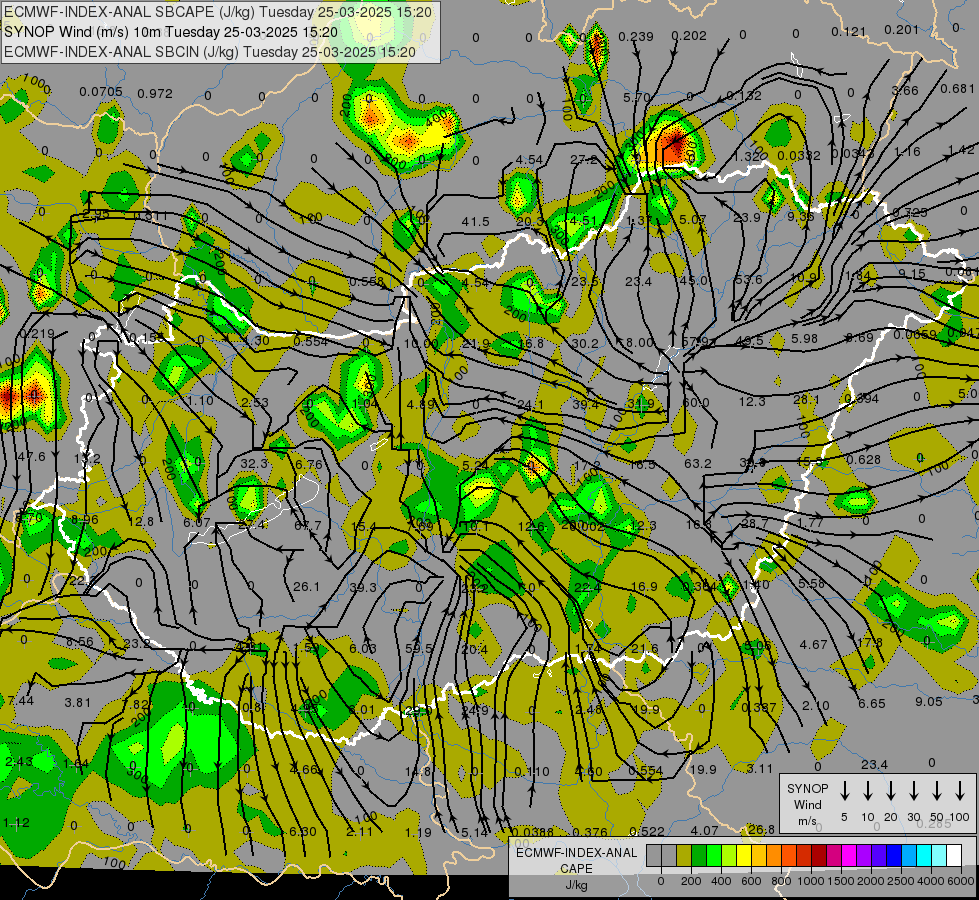Click the 26.1 value on the map
Image resolution: width=979 pixels, height=900 pixels.
[x=306, y=586]
